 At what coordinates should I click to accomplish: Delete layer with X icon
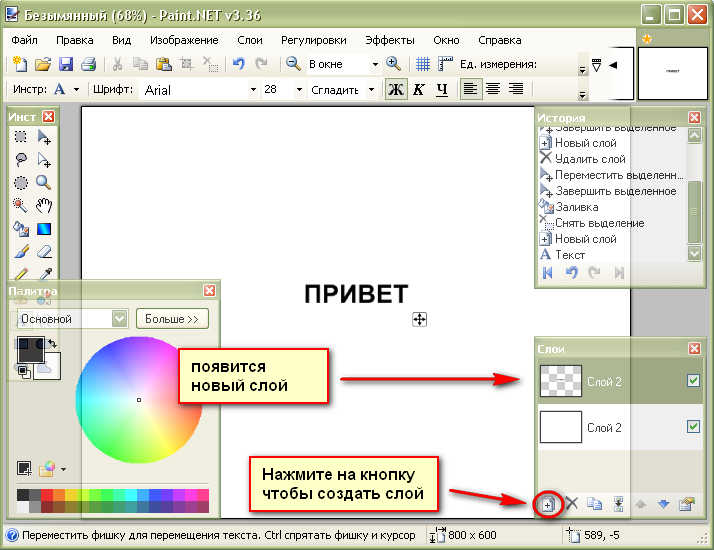(x=572, y=504)
